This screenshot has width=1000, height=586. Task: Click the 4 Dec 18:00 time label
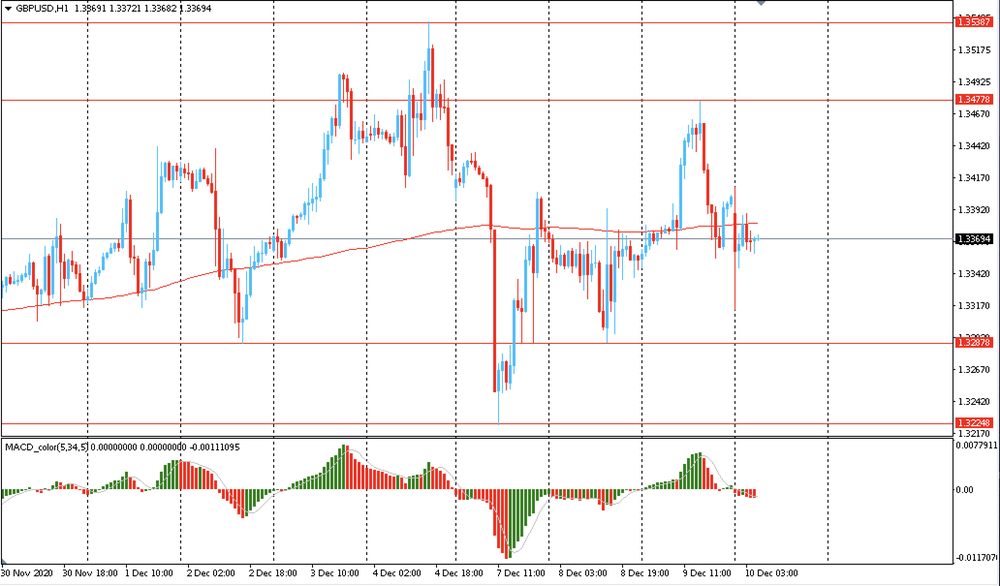tap(459, 573)
